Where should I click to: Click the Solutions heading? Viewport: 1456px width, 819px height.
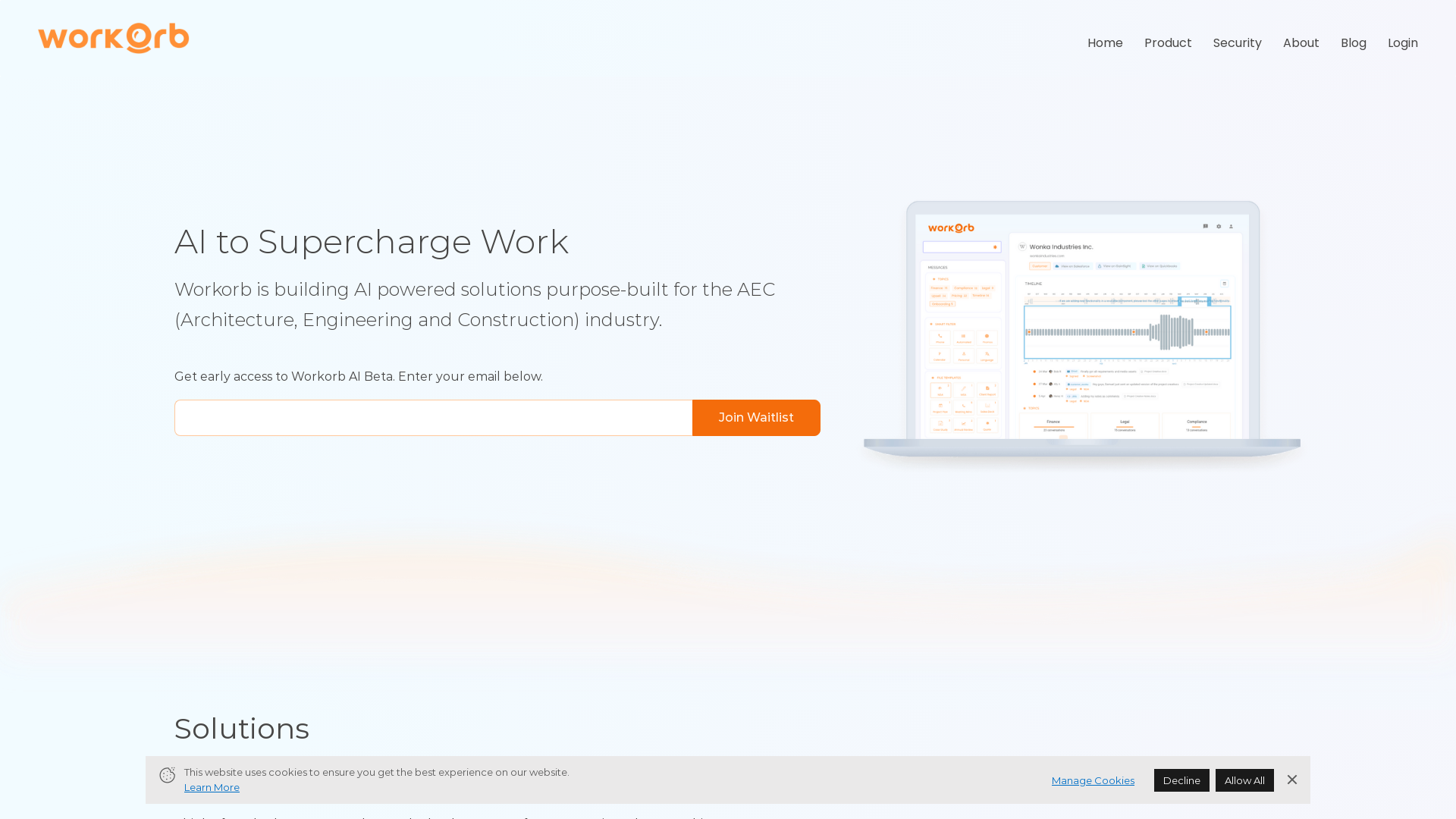coord(242,729)
